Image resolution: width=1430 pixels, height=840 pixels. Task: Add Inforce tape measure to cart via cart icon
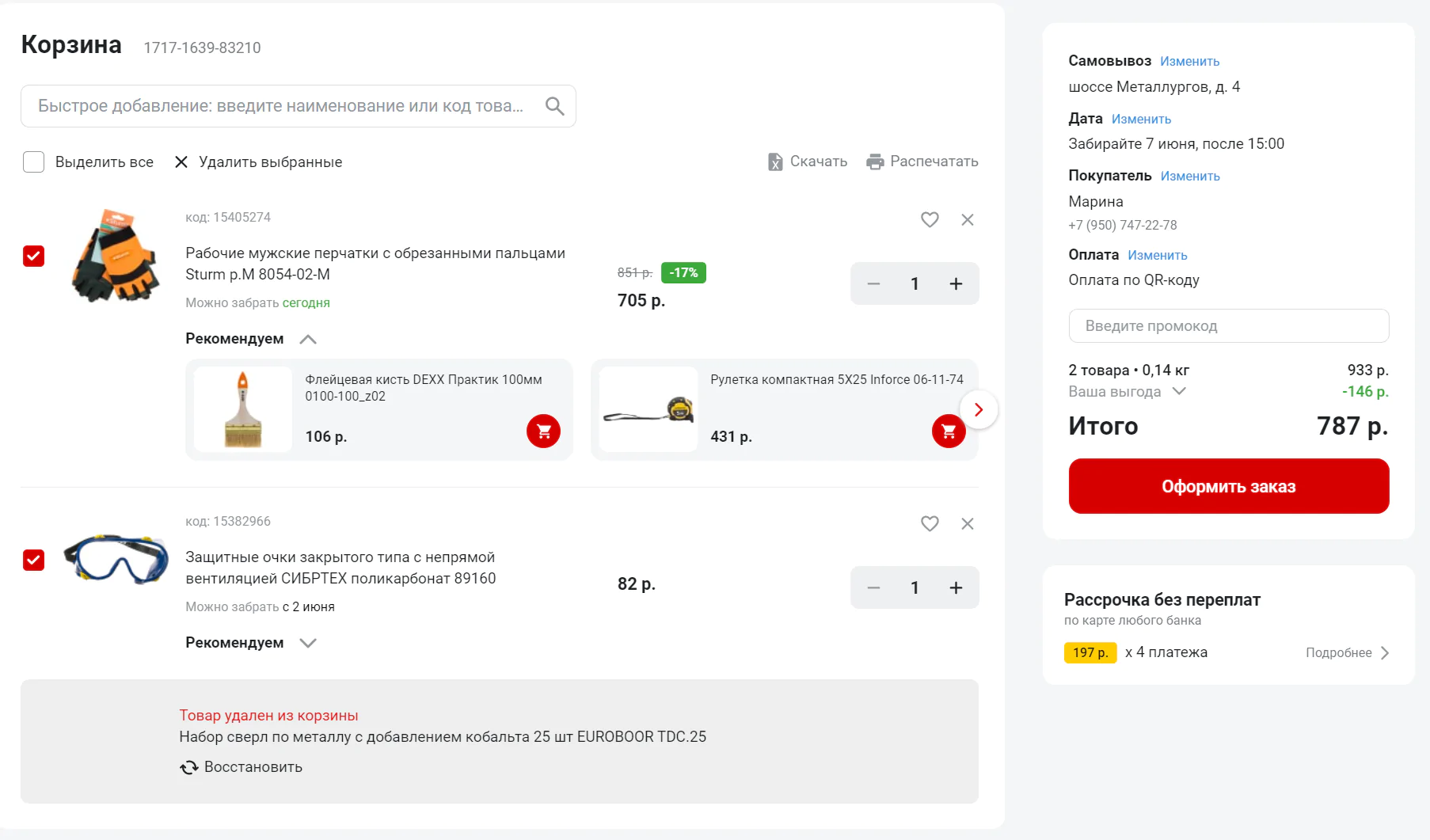(x=948, y=431)
